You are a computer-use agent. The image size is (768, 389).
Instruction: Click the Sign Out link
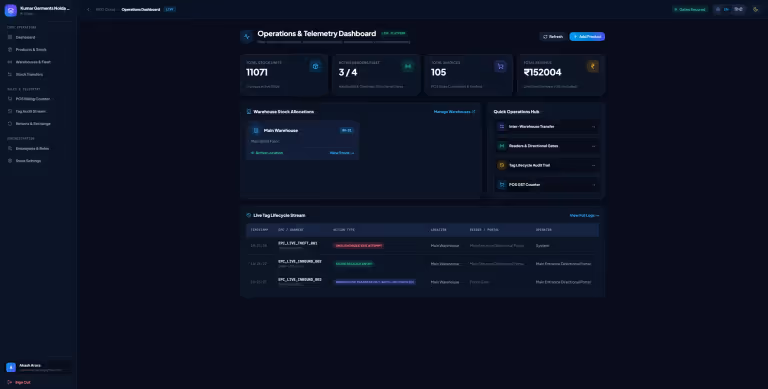19,382
